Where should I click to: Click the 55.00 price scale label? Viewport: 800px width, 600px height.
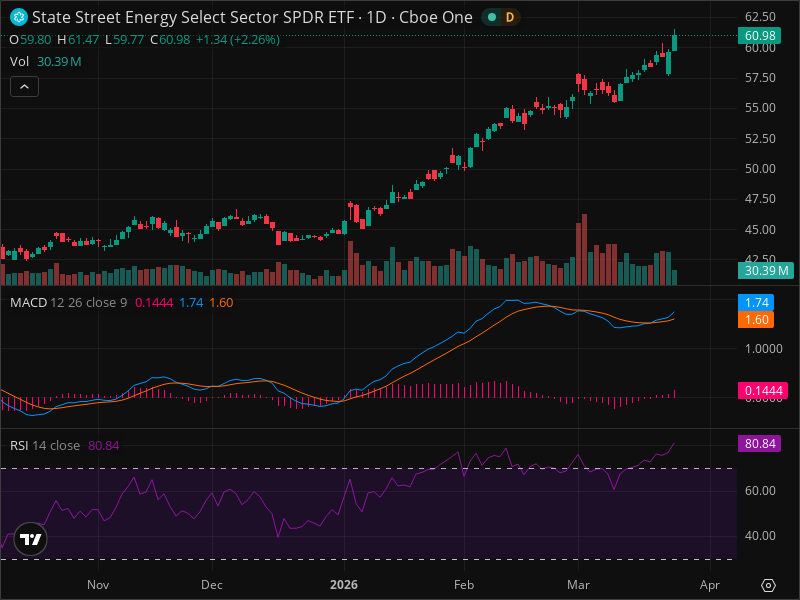[760, 108]
